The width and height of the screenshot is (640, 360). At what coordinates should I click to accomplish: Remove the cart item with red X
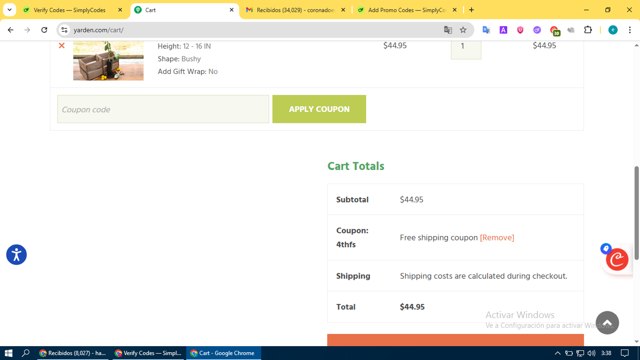(62, 45)
